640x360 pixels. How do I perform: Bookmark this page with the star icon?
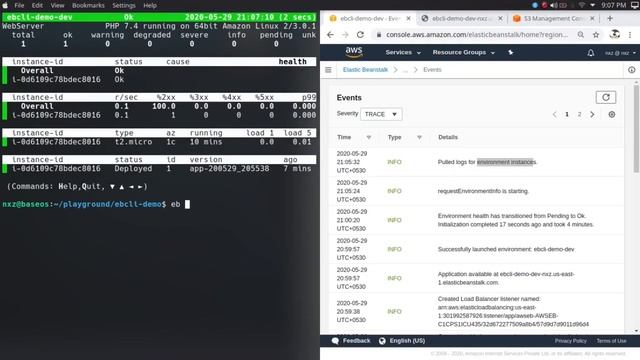point(596,35)
